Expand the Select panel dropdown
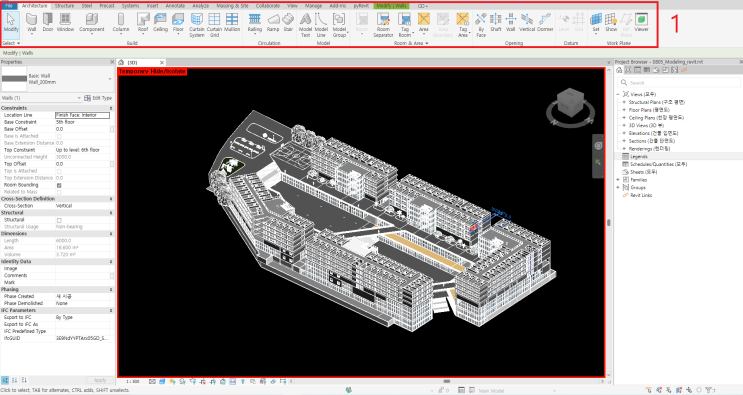 click(x=11, y=43)
